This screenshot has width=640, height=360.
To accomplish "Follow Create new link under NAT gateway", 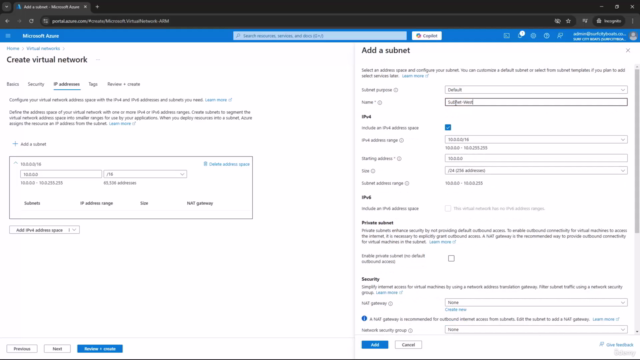I will pos(456,310).
